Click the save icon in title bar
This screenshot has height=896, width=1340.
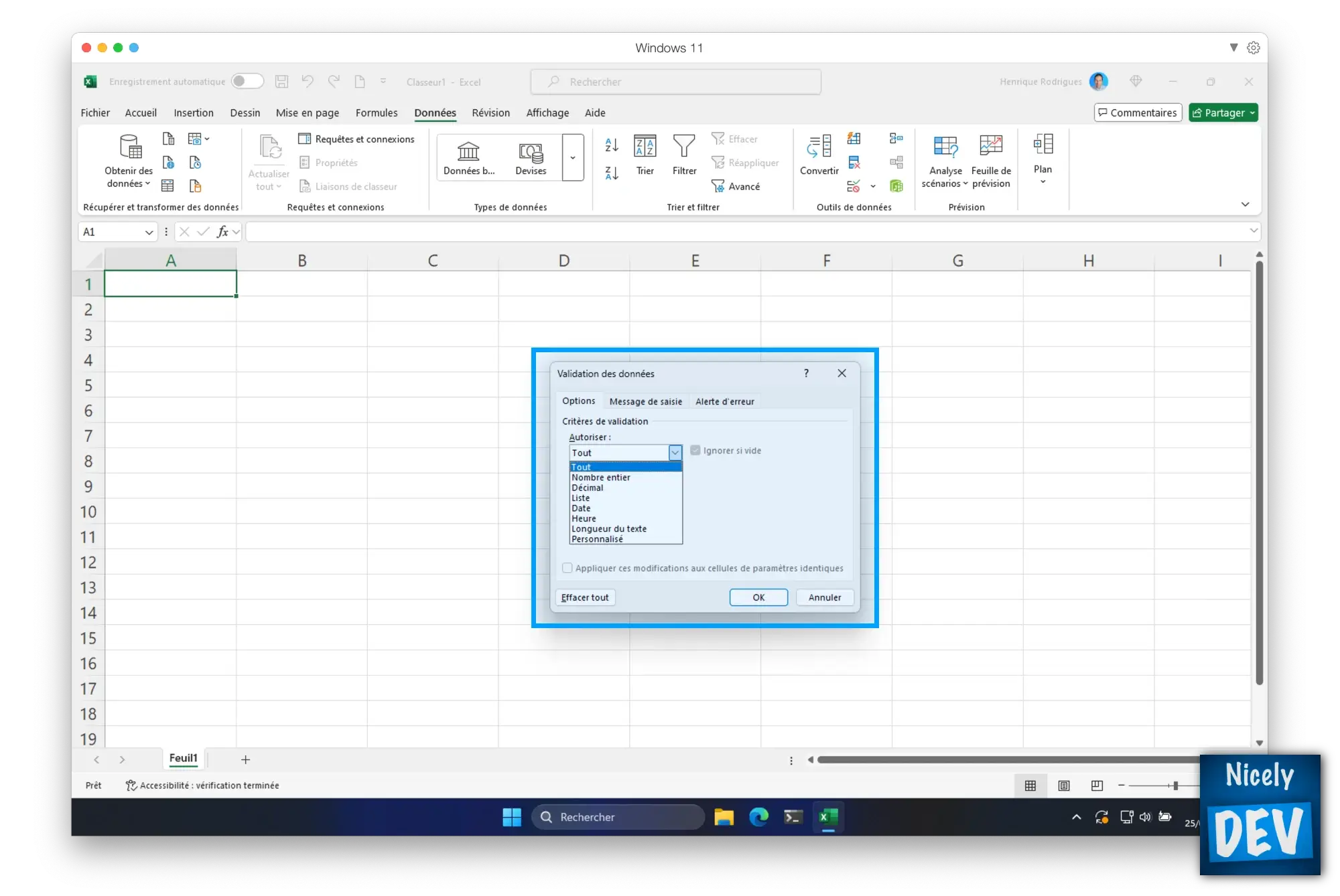tap(282, 82)
